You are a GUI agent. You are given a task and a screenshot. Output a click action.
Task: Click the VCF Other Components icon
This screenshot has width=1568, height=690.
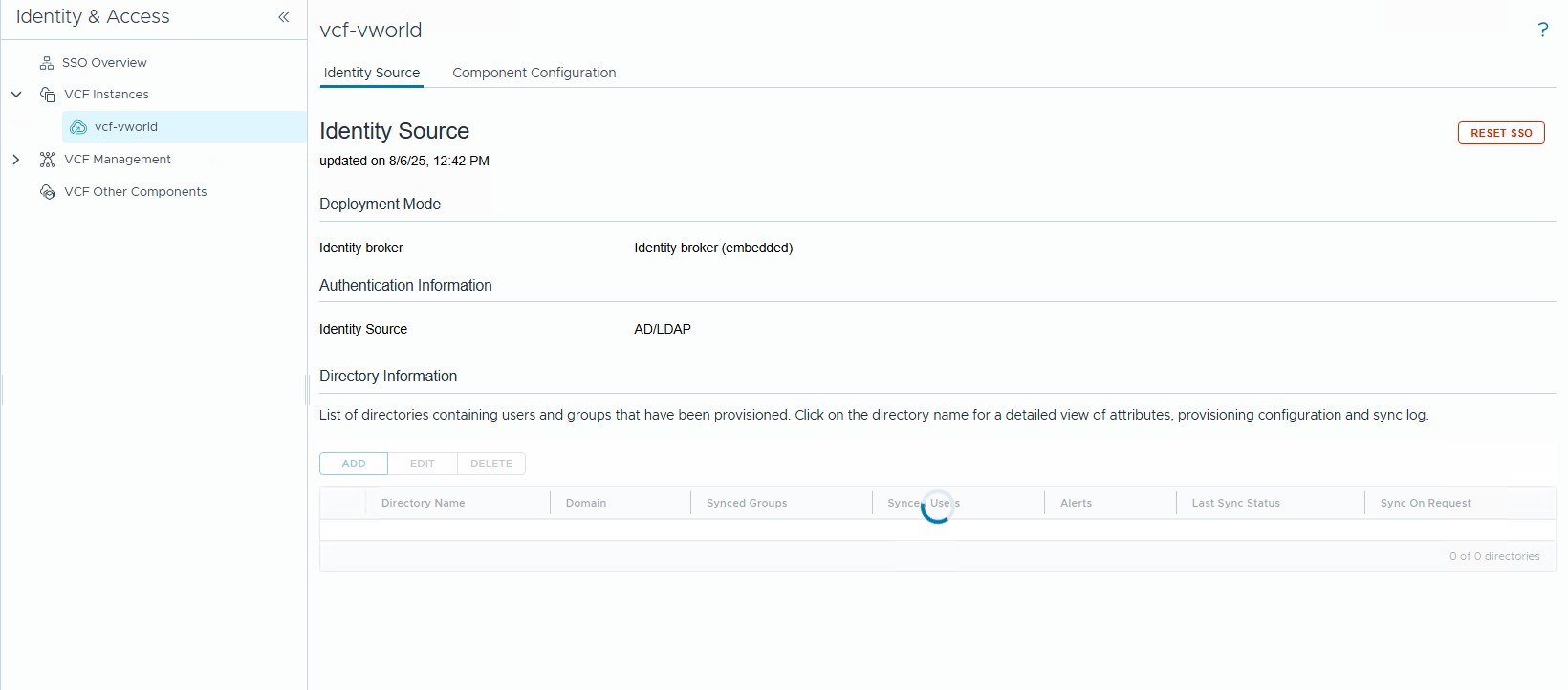(48, 192)
